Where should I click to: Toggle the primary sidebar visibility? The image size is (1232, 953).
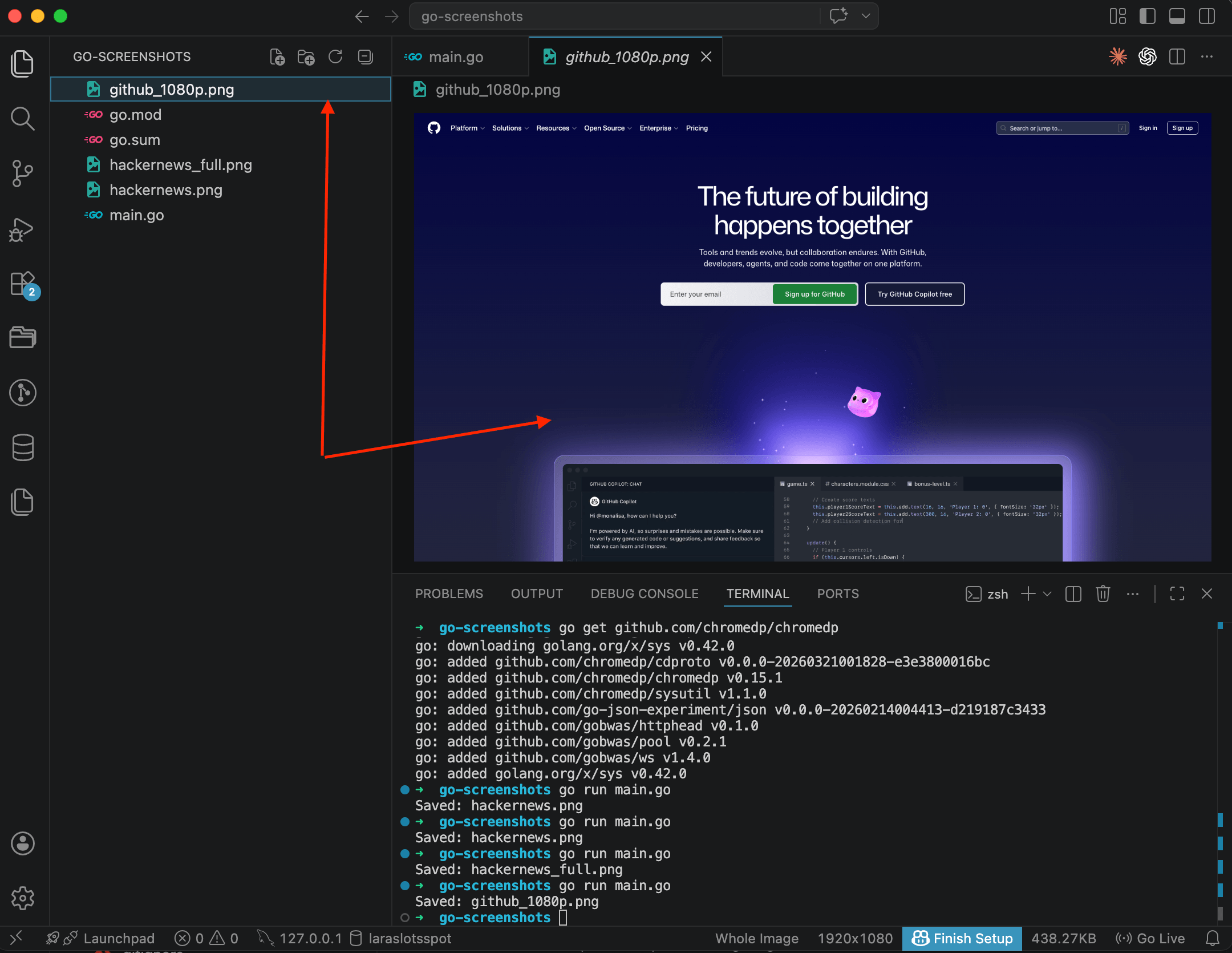tap(1147, 16)
